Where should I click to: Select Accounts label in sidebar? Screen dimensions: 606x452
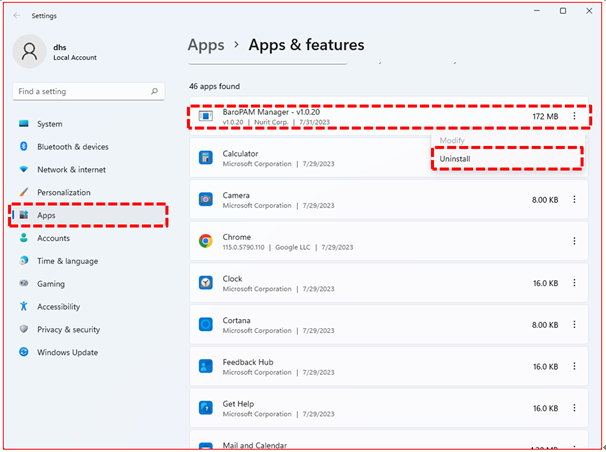[x=53, y=238]
